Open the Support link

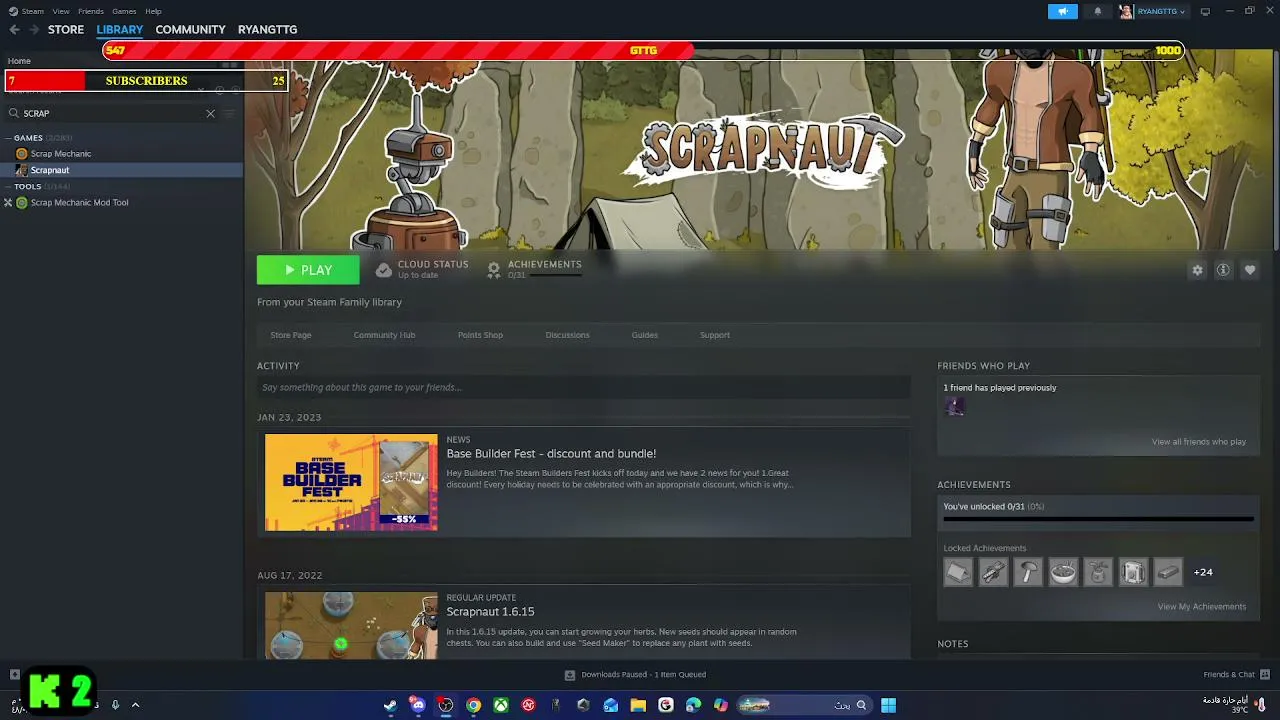click(715, 335)
